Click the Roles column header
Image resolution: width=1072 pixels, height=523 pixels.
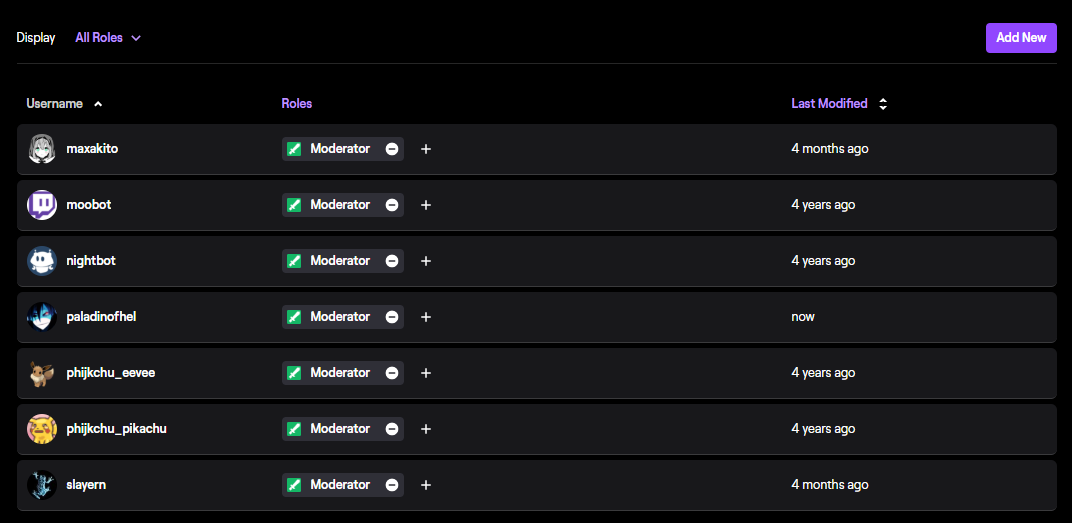coord(297,104)
